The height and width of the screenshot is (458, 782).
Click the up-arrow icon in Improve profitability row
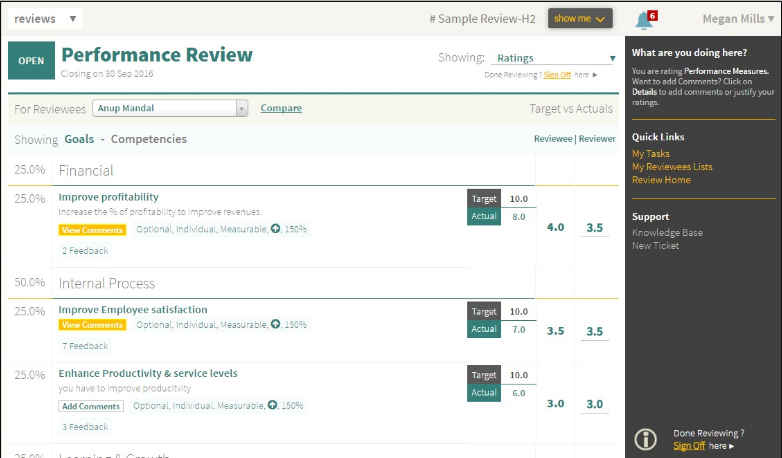pyautogui.click(x=275, y=229)
